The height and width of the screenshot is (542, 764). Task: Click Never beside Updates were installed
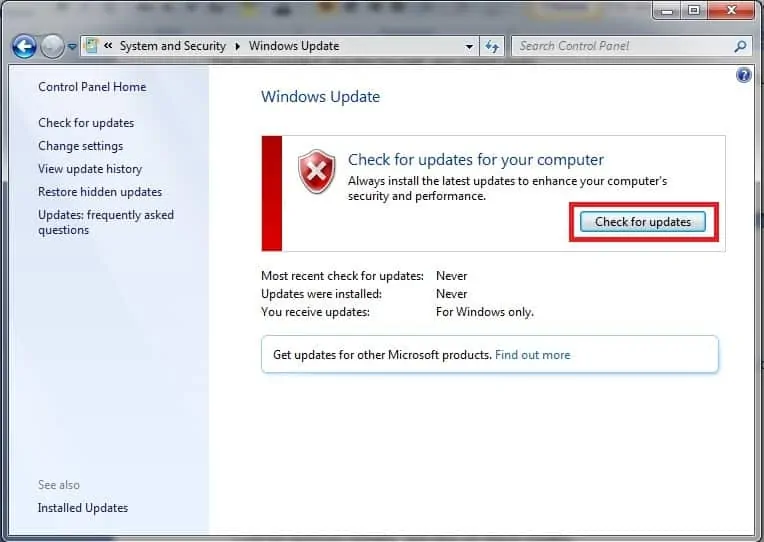pos(452,294)
